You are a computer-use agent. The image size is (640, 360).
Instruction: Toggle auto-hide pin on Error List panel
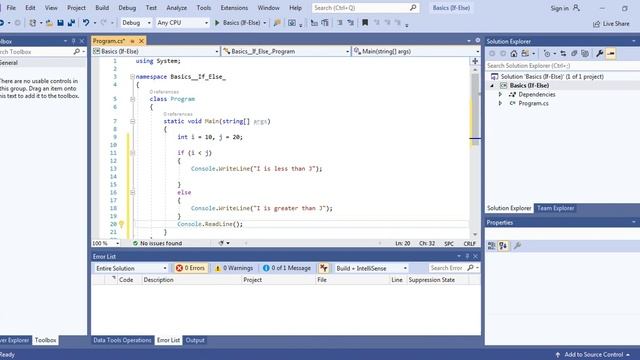pos(467,256)
